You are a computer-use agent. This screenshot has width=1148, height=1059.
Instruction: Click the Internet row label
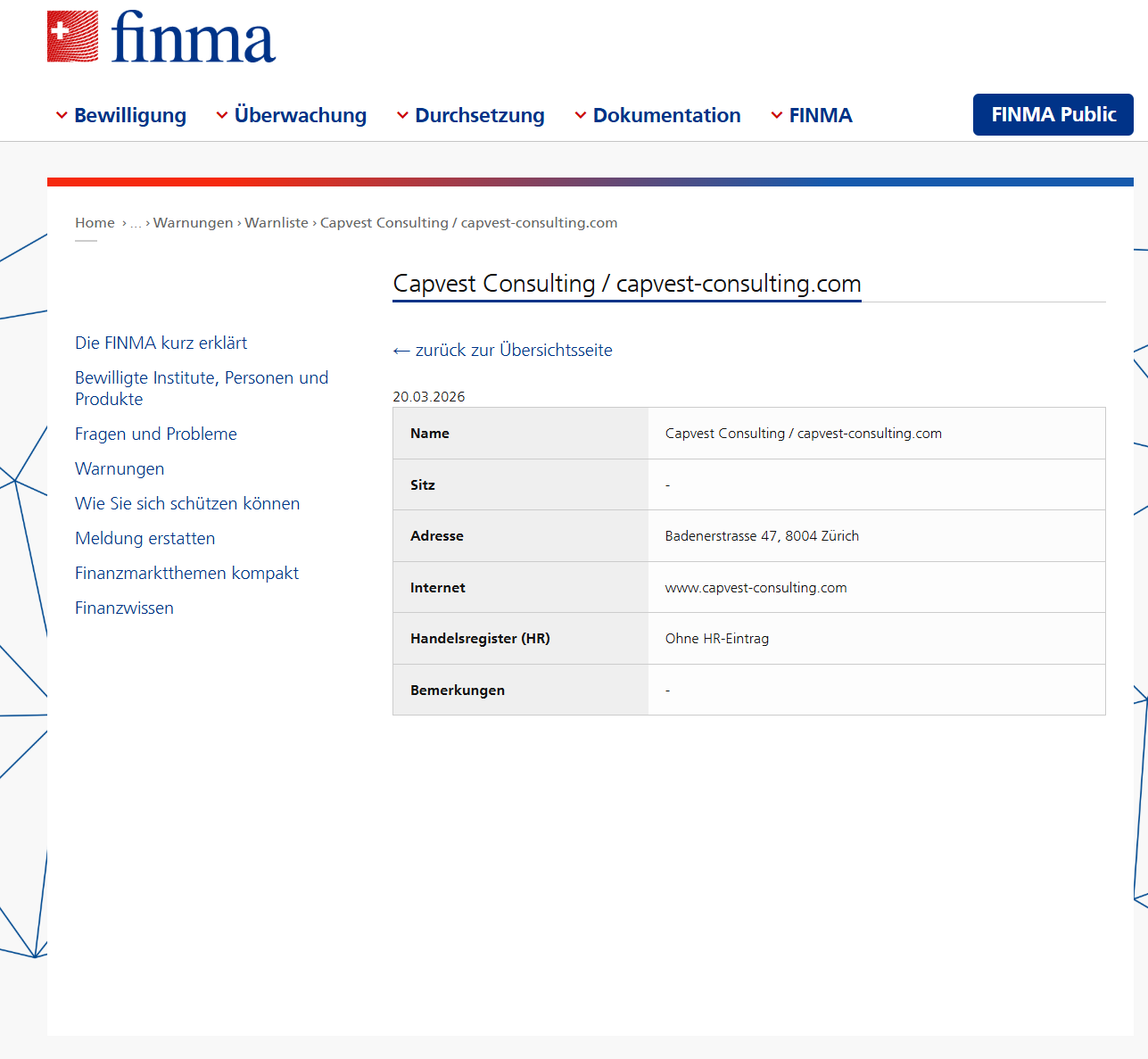pyautogui.click(x=438, y=588)
